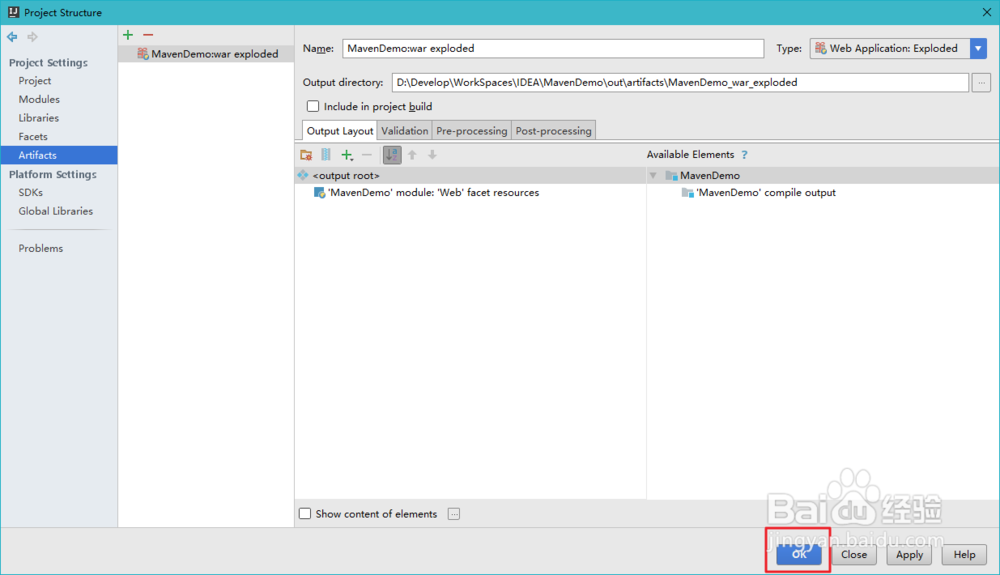Move element up with arrow icon
Viewport: 1000px width, 575px height.
pyautogui.click(x=413, y=155)
